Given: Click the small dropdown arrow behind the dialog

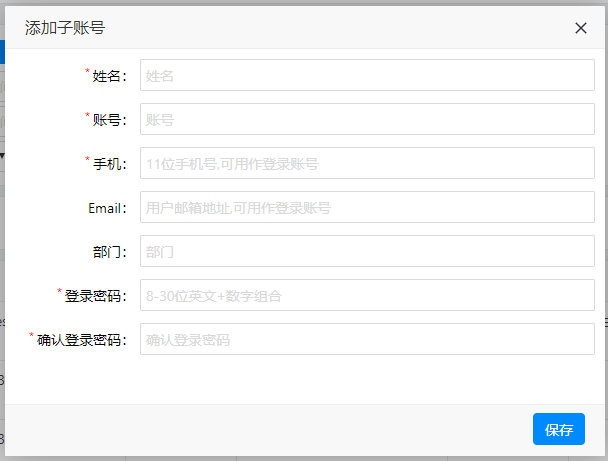Looking at the screenshot, I should 2,155.
